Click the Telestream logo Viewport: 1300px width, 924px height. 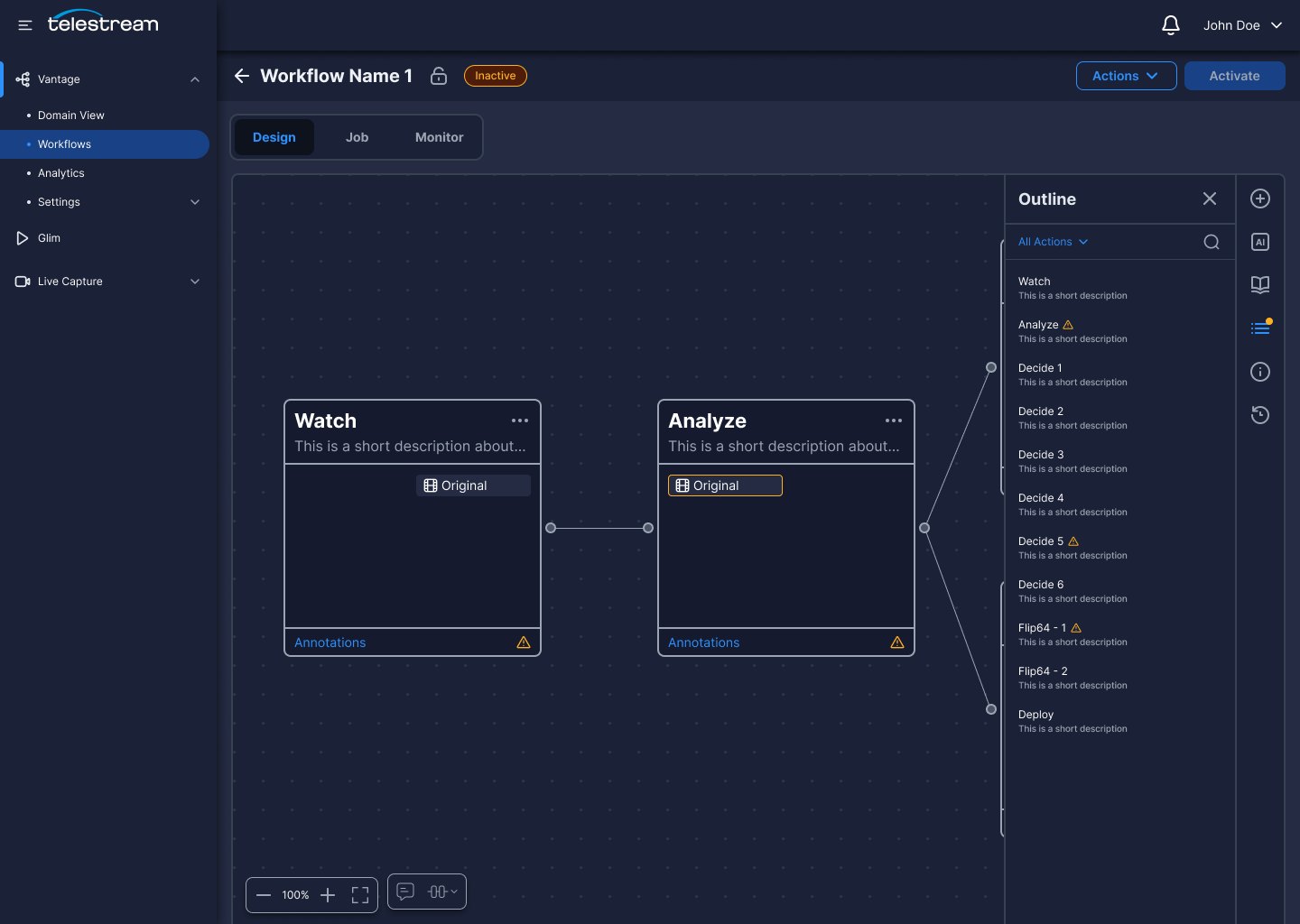coord(103,22)
